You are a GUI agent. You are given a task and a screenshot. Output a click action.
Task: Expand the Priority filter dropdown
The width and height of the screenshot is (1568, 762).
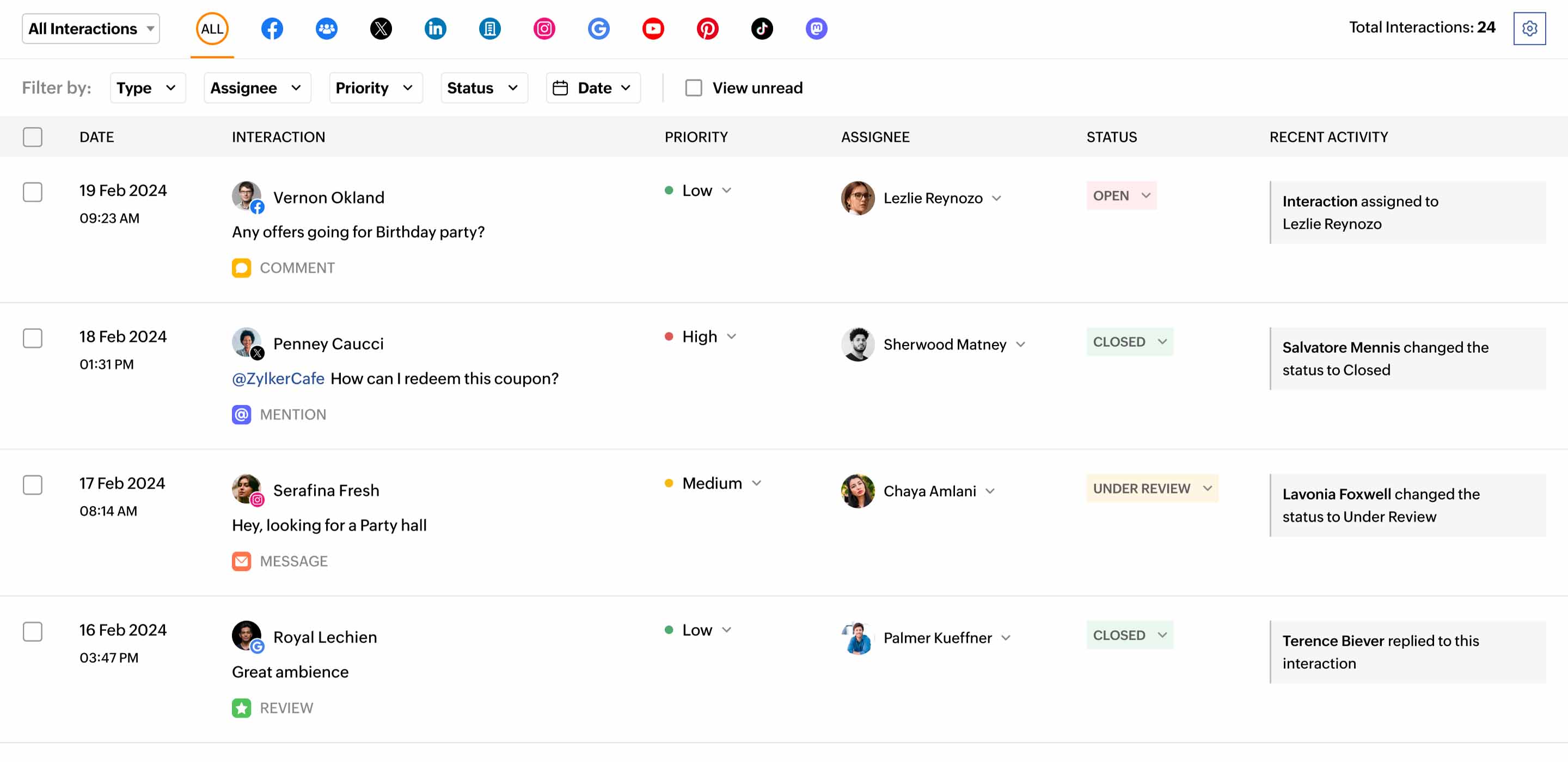[x=375, y=88]
